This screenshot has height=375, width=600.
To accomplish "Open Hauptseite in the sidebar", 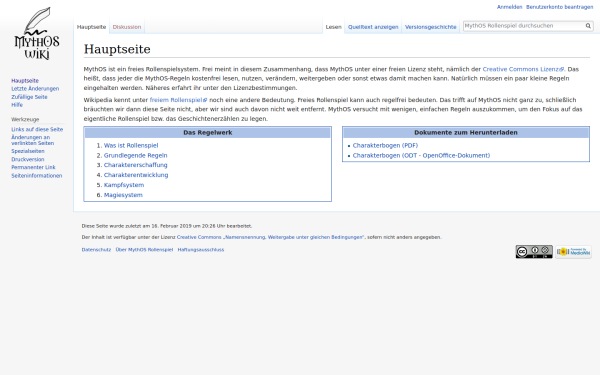I will [25, 81].
